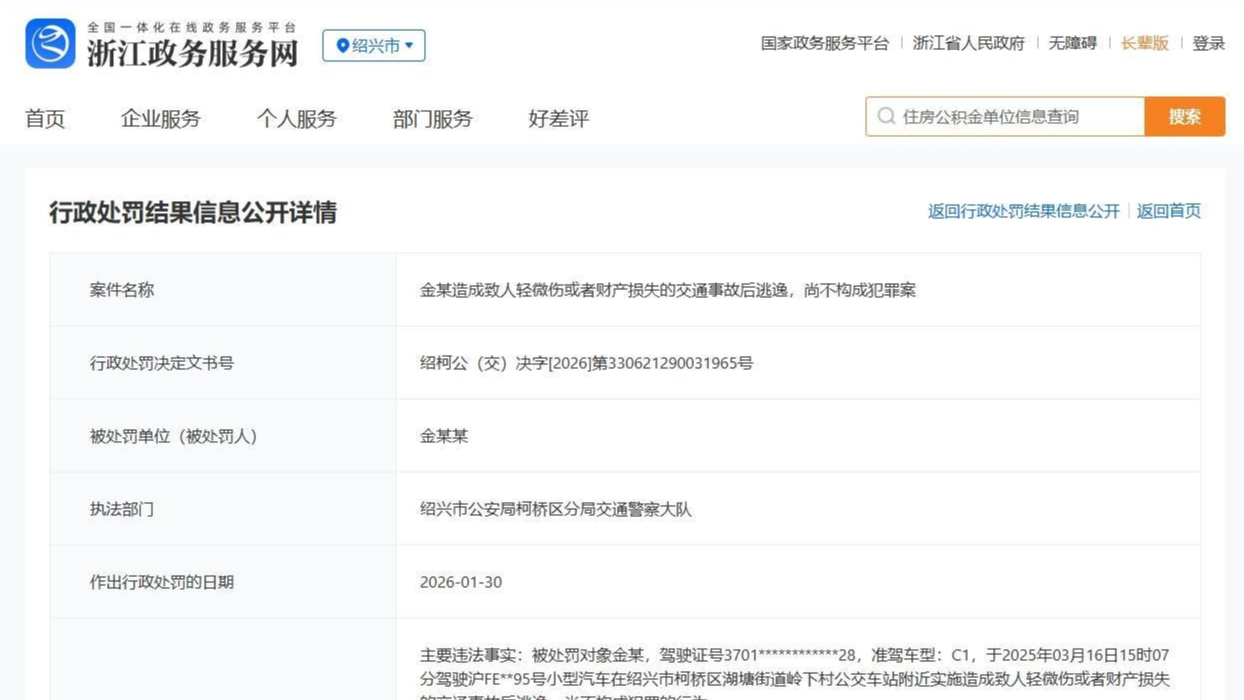Click the Zhejiang government service logo icon

click(x=50, y=44)
